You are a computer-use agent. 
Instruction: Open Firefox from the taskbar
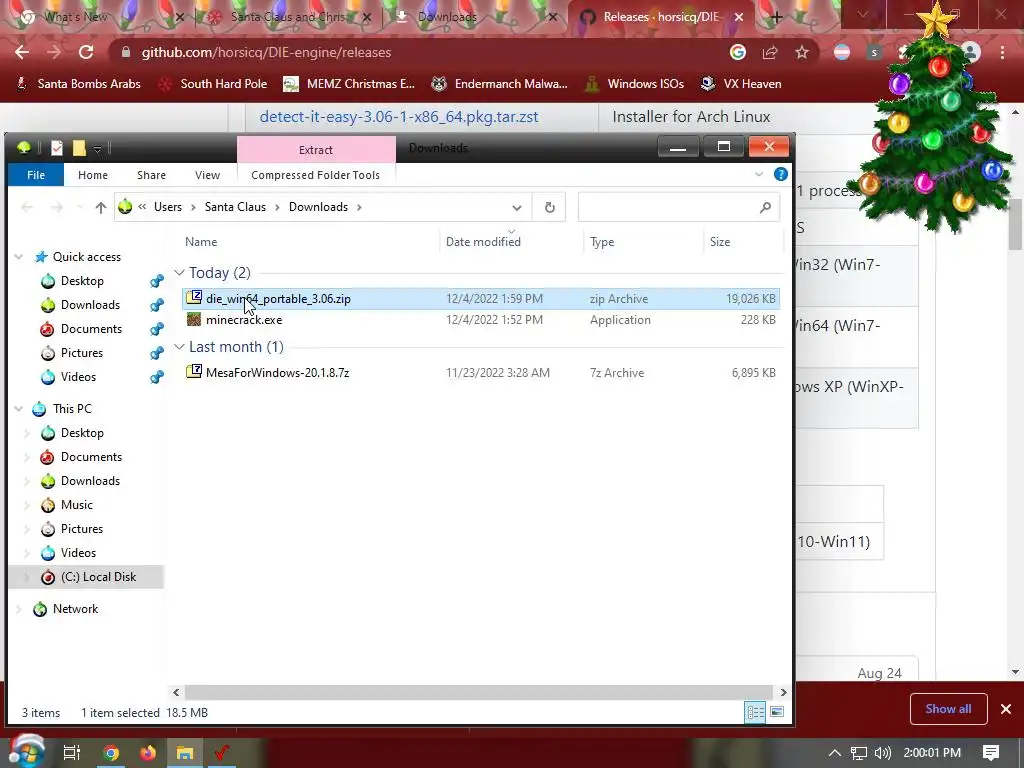(x=148, y=753)
